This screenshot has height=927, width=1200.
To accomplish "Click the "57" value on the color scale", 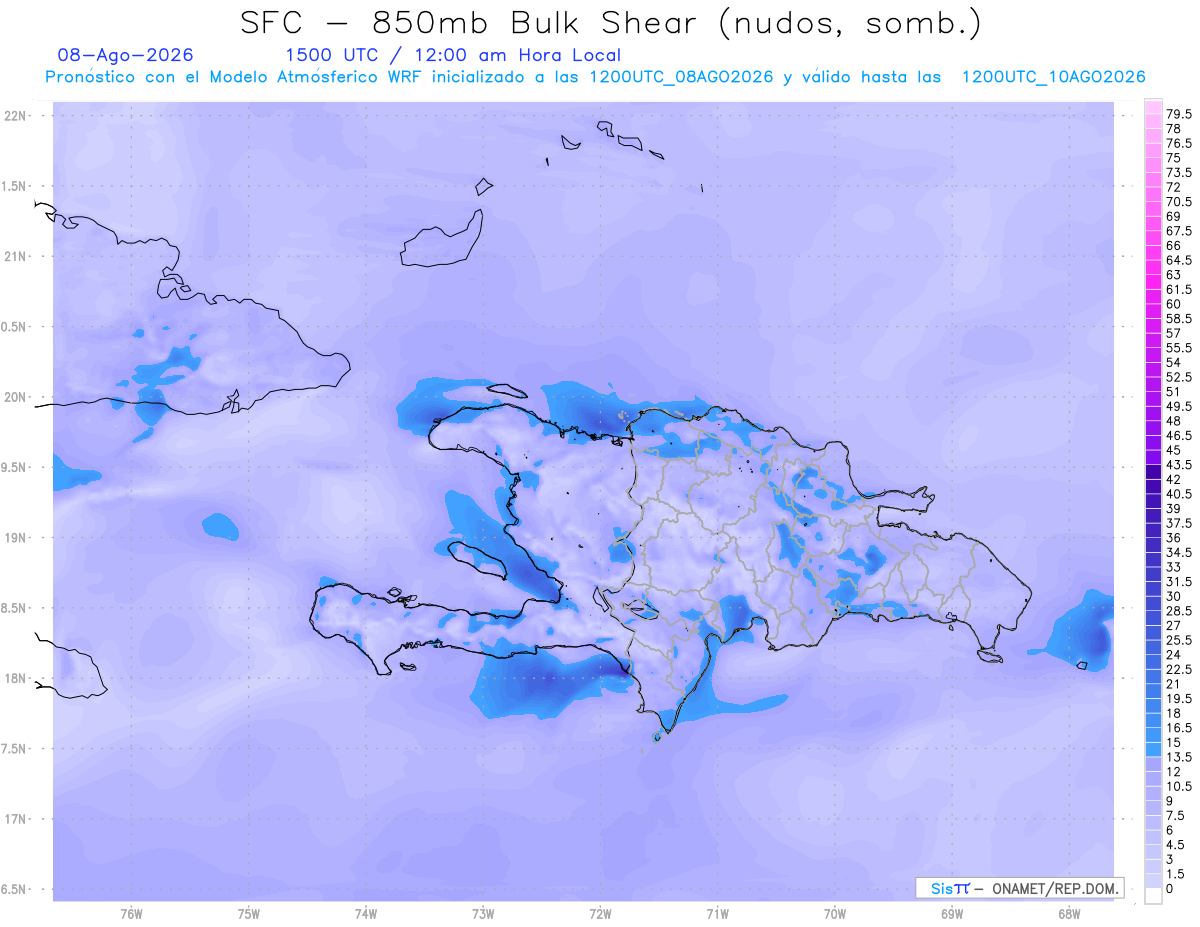I will [x=1174, y=333].
